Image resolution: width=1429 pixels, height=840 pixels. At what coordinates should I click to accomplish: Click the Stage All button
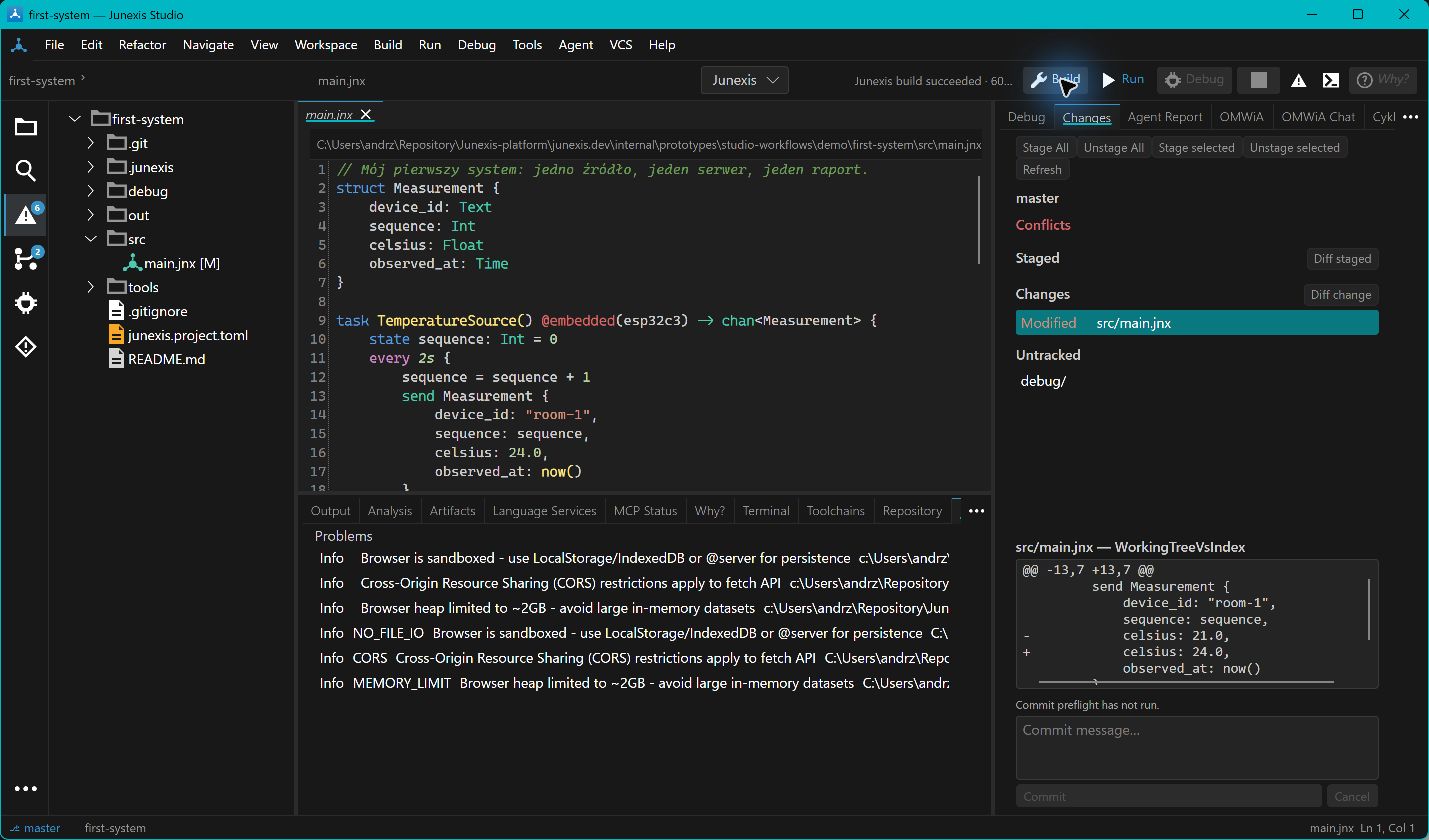[1046, 148]
